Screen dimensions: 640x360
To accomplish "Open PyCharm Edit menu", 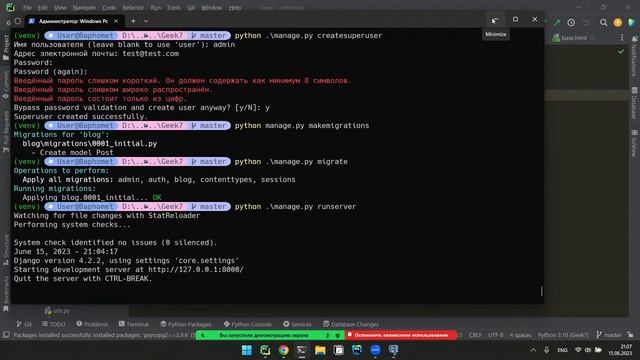I will (42, 8).
